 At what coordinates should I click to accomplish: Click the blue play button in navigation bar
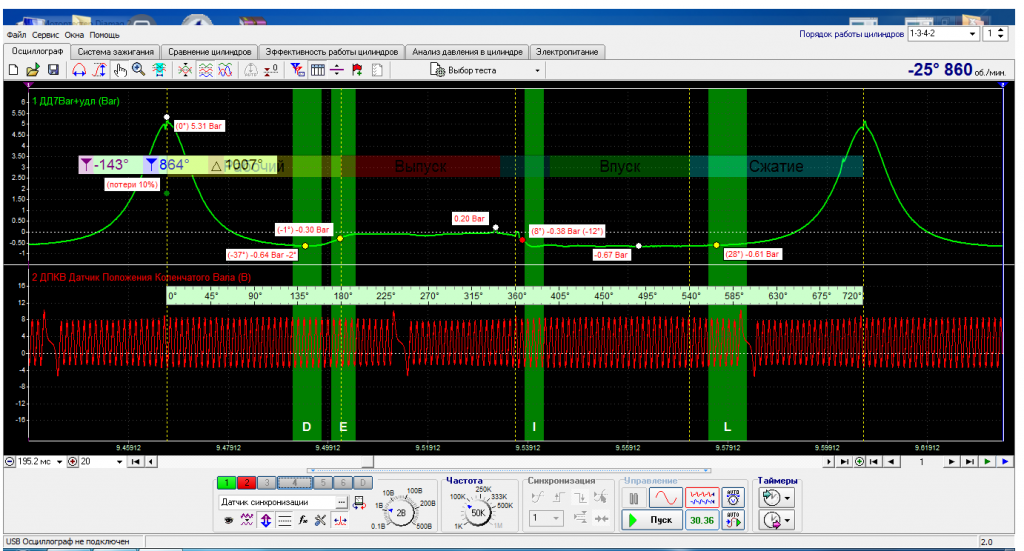coord(1004,462)
